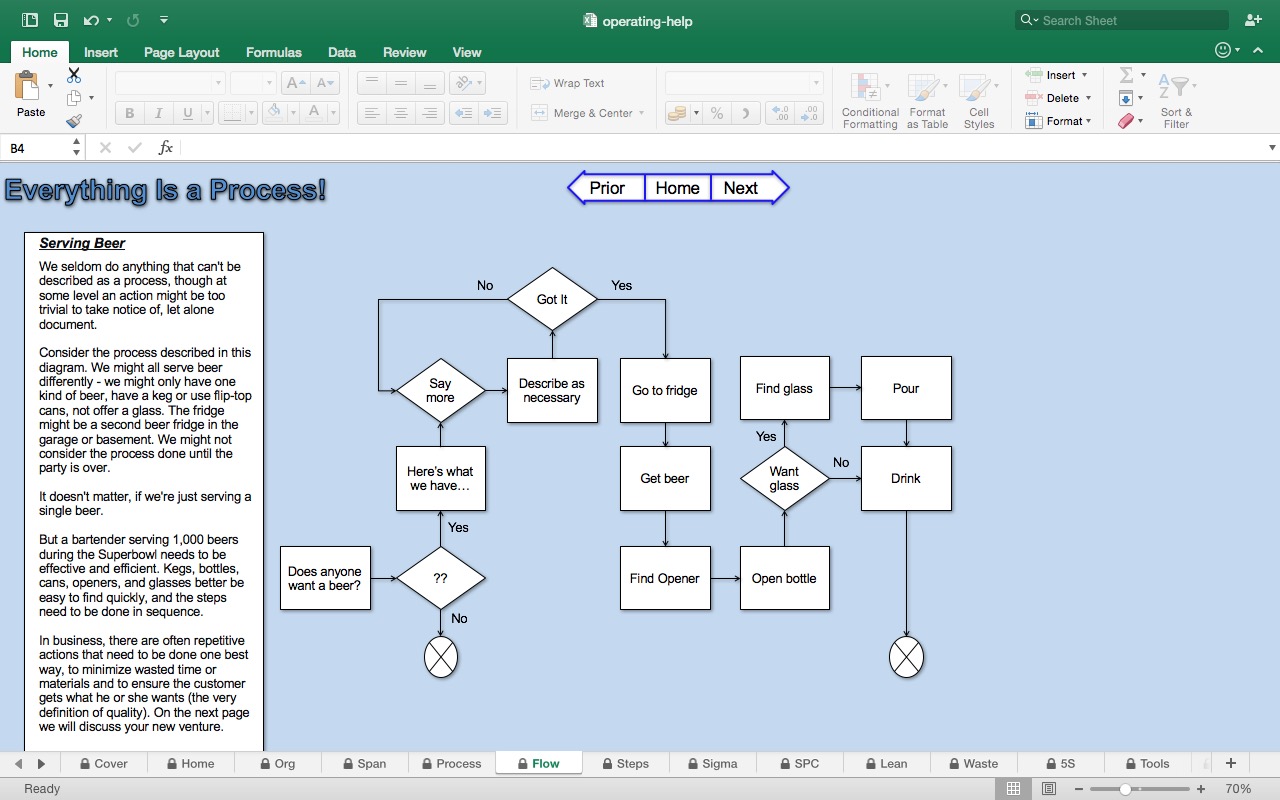
Task: Insert function with the fx icon
Action: 166,147
